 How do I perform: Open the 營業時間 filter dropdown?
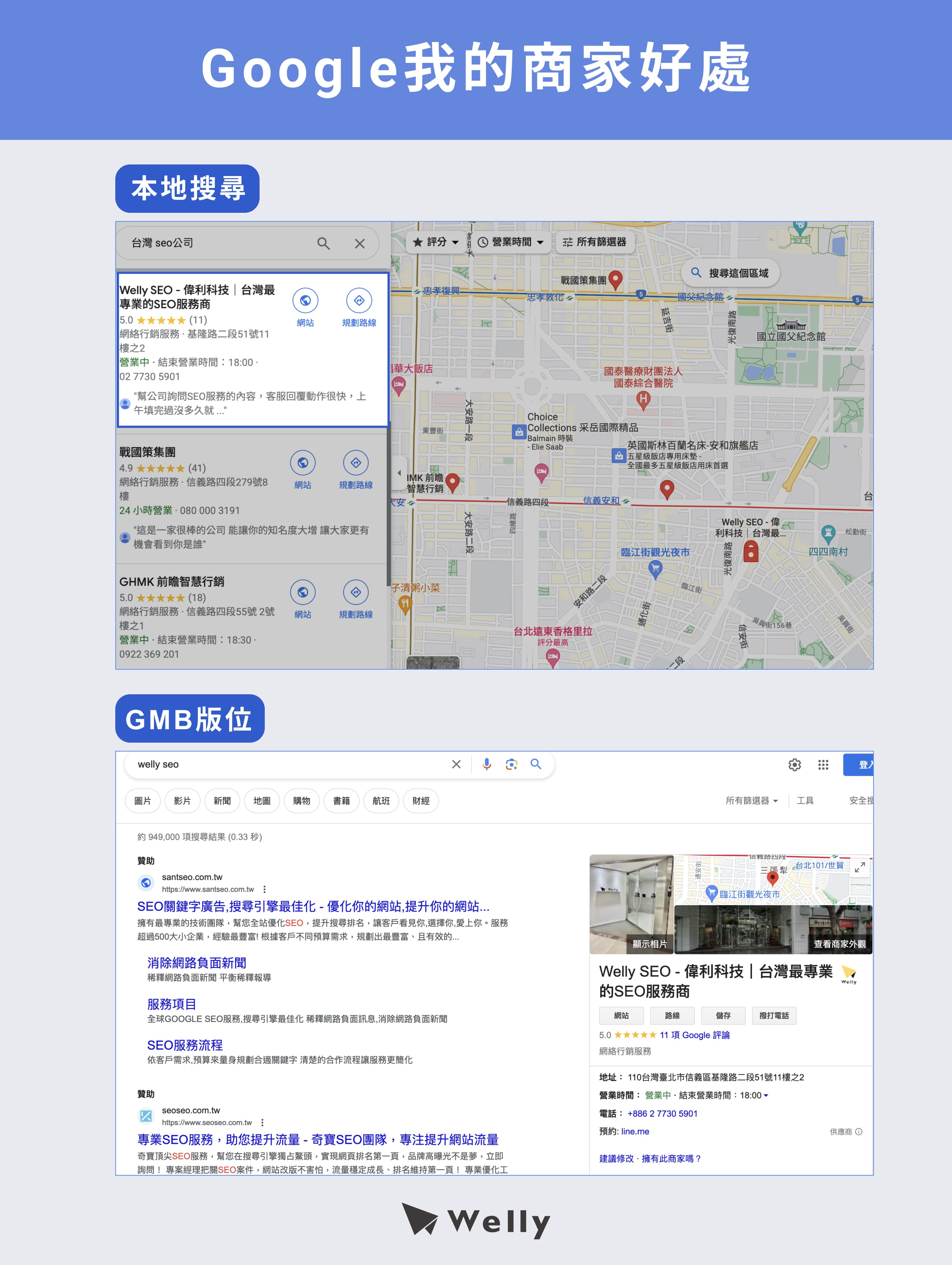tap(511, 242)
